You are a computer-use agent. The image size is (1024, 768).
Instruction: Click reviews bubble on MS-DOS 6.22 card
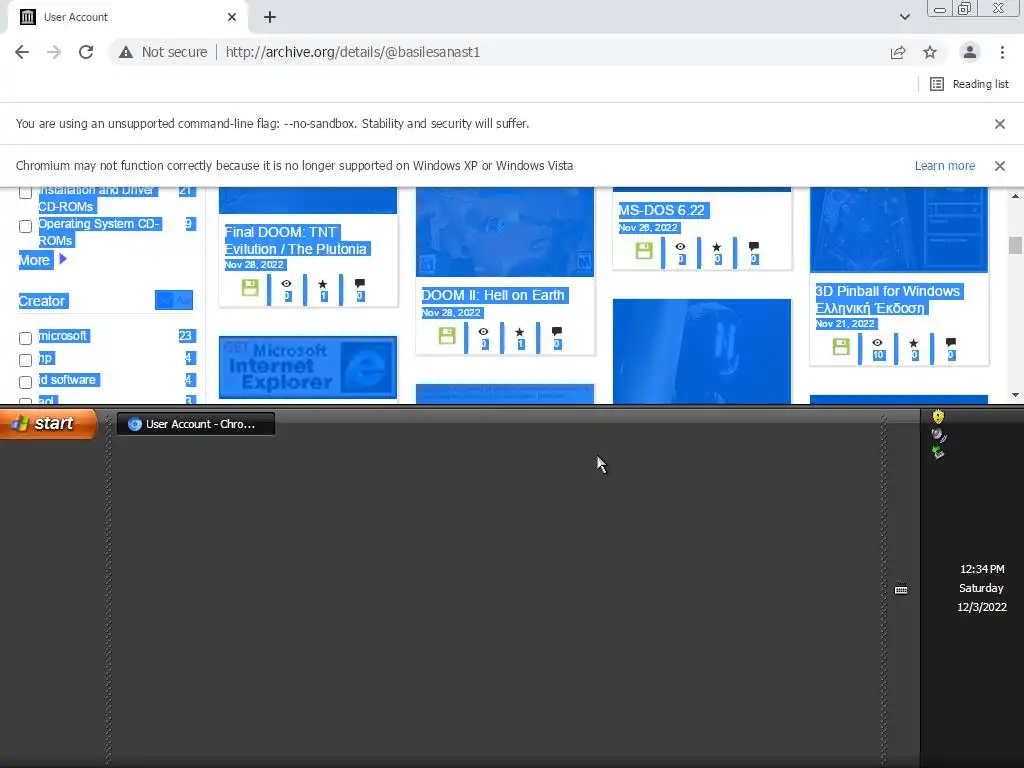[x=754, y=247]
